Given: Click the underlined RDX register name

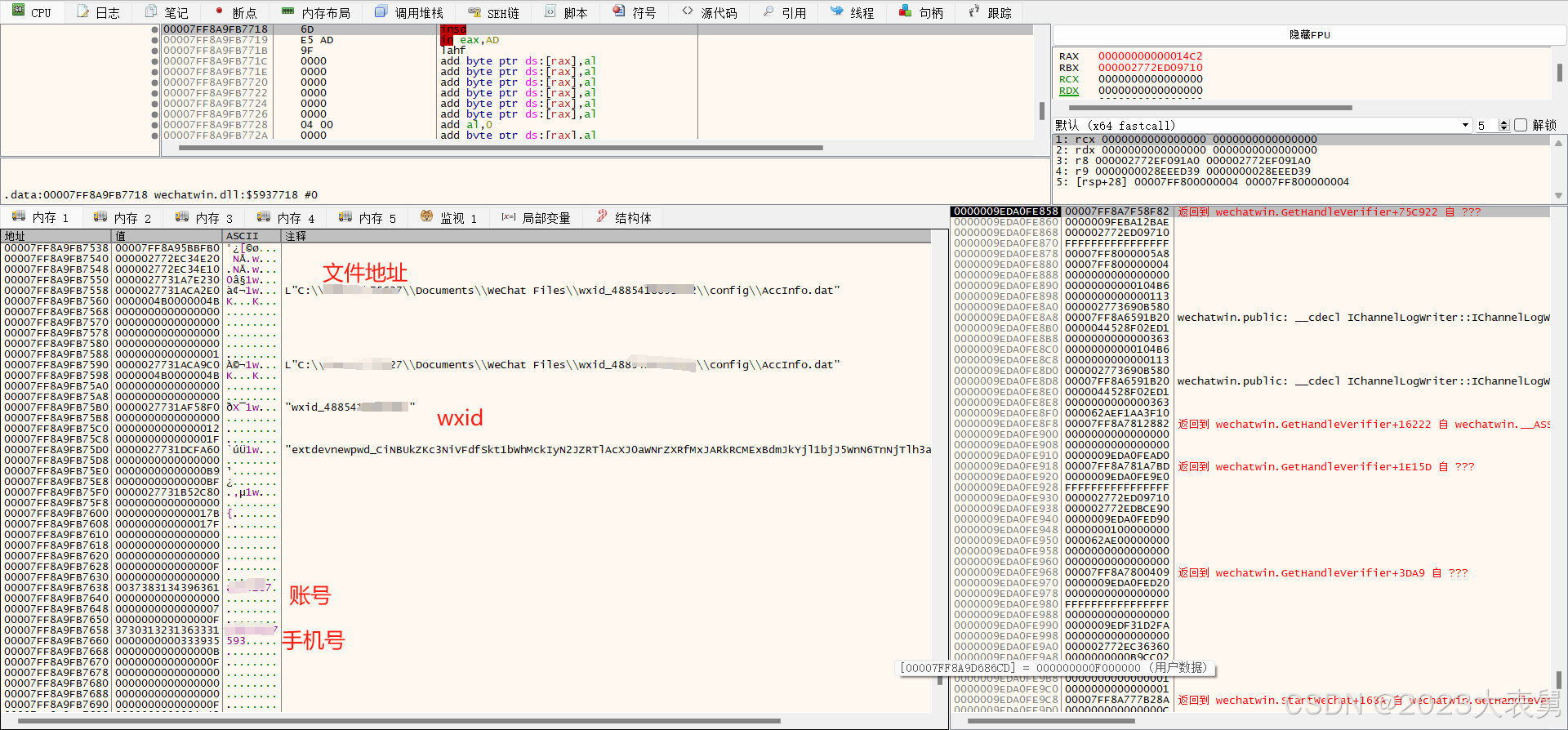Looking at the screenshot, I should (x=1068, y=91).
